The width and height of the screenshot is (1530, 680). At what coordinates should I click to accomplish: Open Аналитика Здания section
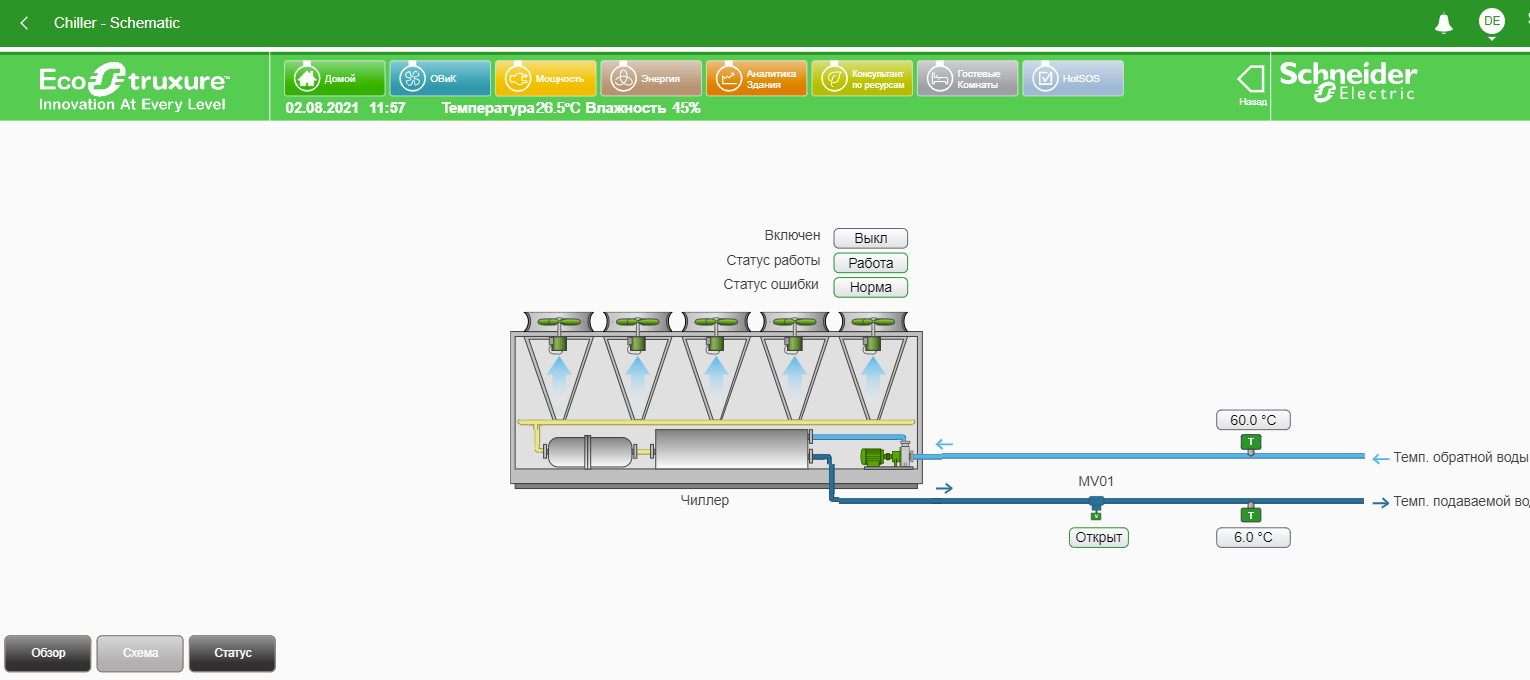coord(756,78)
